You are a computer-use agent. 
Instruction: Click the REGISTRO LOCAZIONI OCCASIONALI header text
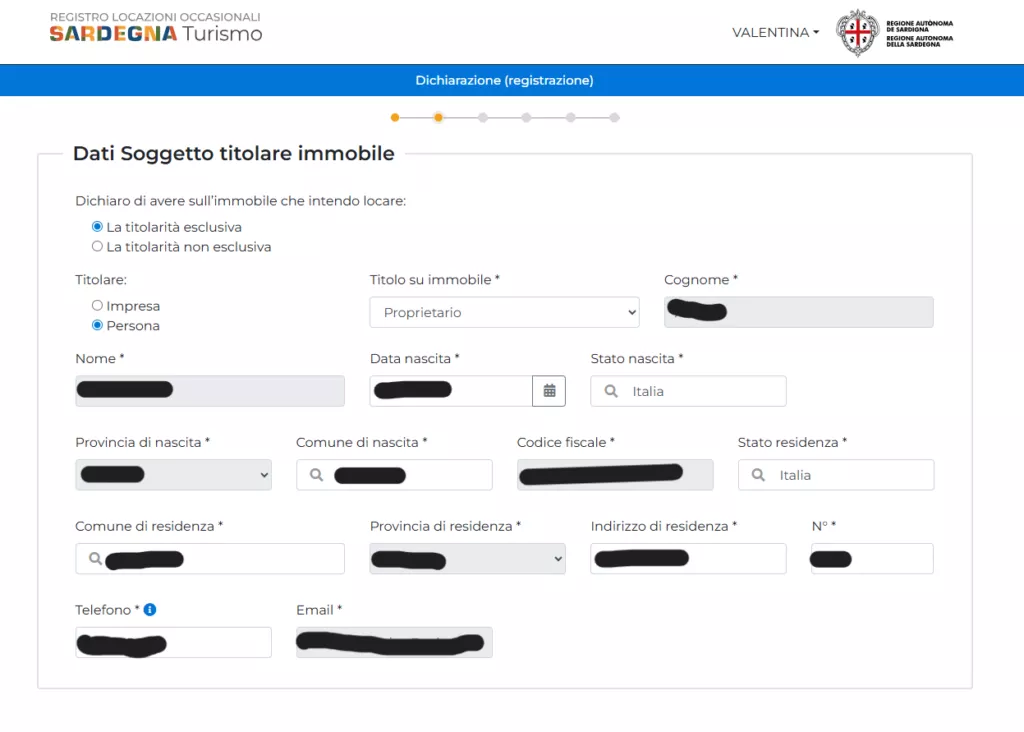click(155, 16)
